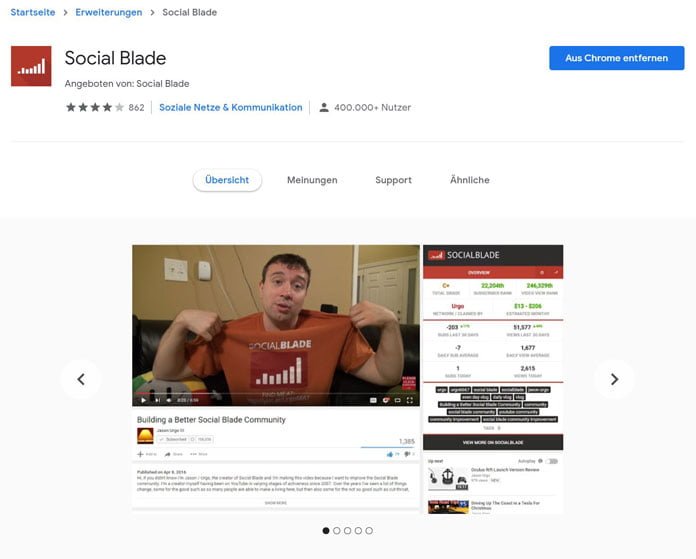The height and width of the screenshot is (559, 696).
Task: Advance to next screenshot with right arrow
Action: pos(614,379)
